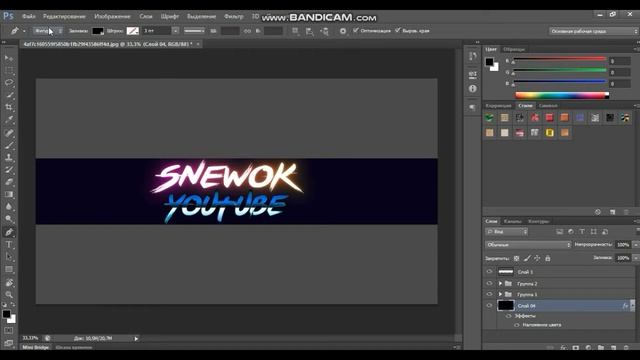Select the Horizontal Type tool
The image size is (640, 360).
pyautogui.click(x=9, y=244)
